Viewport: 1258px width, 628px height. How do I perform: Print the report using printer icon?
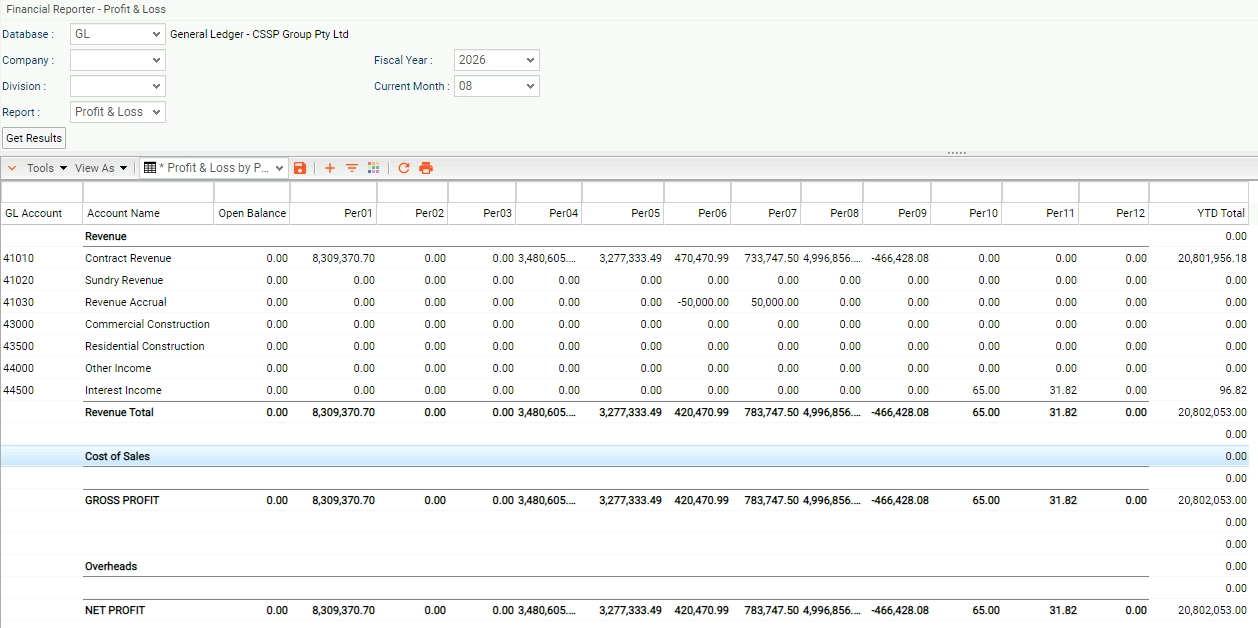426,168
